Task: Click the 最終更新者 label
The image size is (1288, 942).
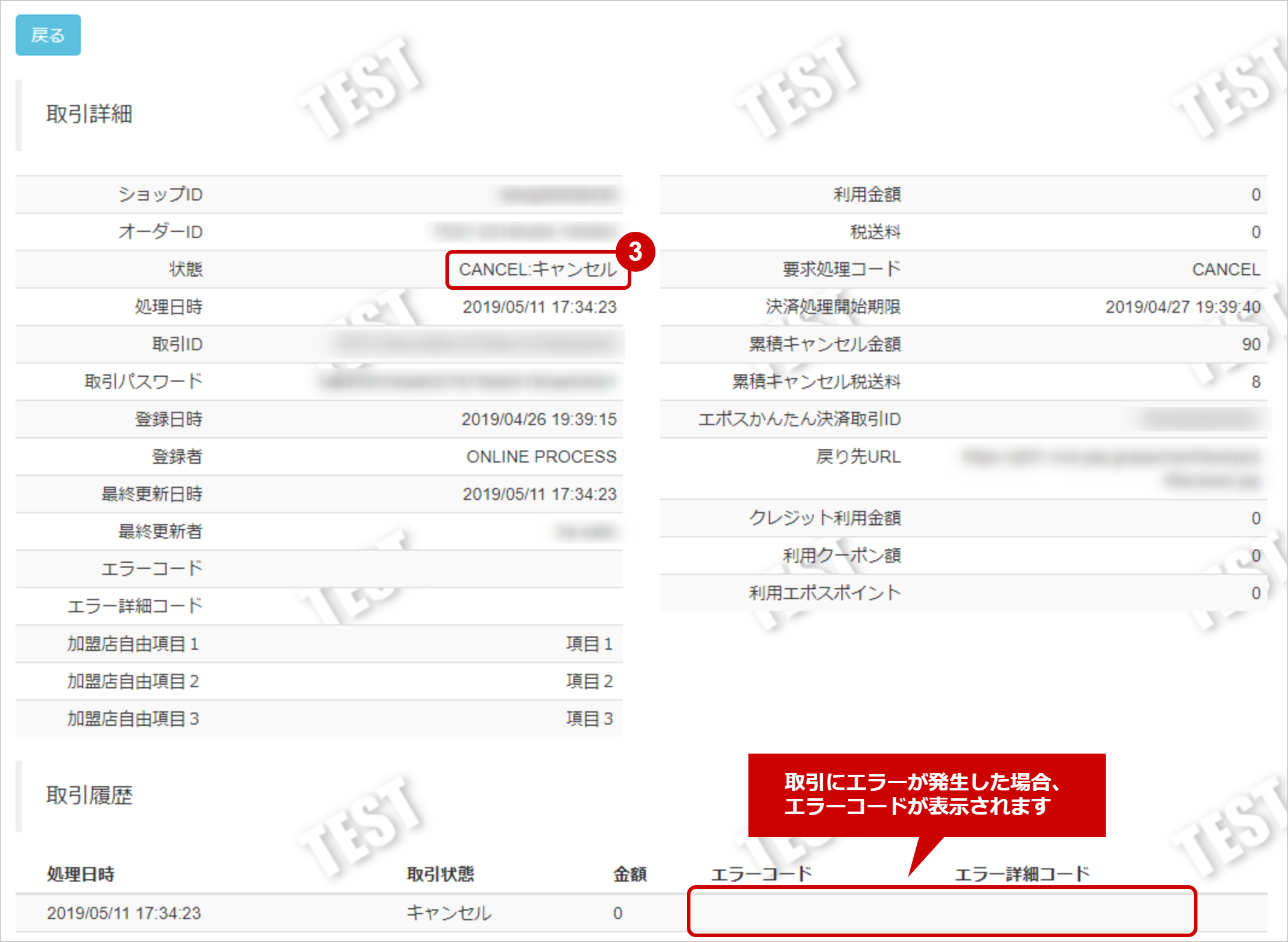Action: click(160, 531)
